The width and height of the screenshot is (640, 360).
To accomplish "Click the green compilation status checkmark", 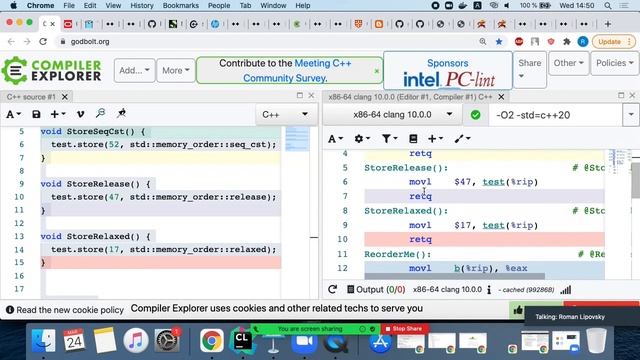I will pyautogui.click(x=476, y=115).
